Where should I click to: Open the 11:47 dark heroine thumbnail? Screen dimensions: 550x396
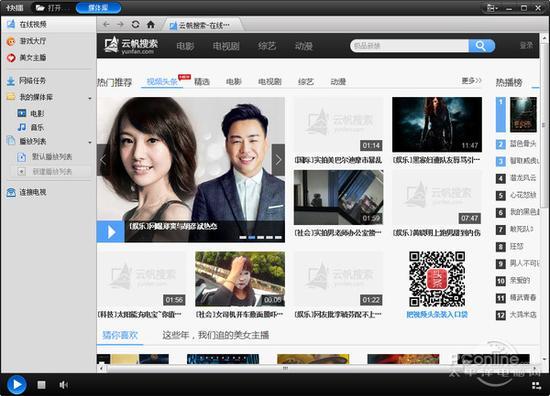coord(437,125)
